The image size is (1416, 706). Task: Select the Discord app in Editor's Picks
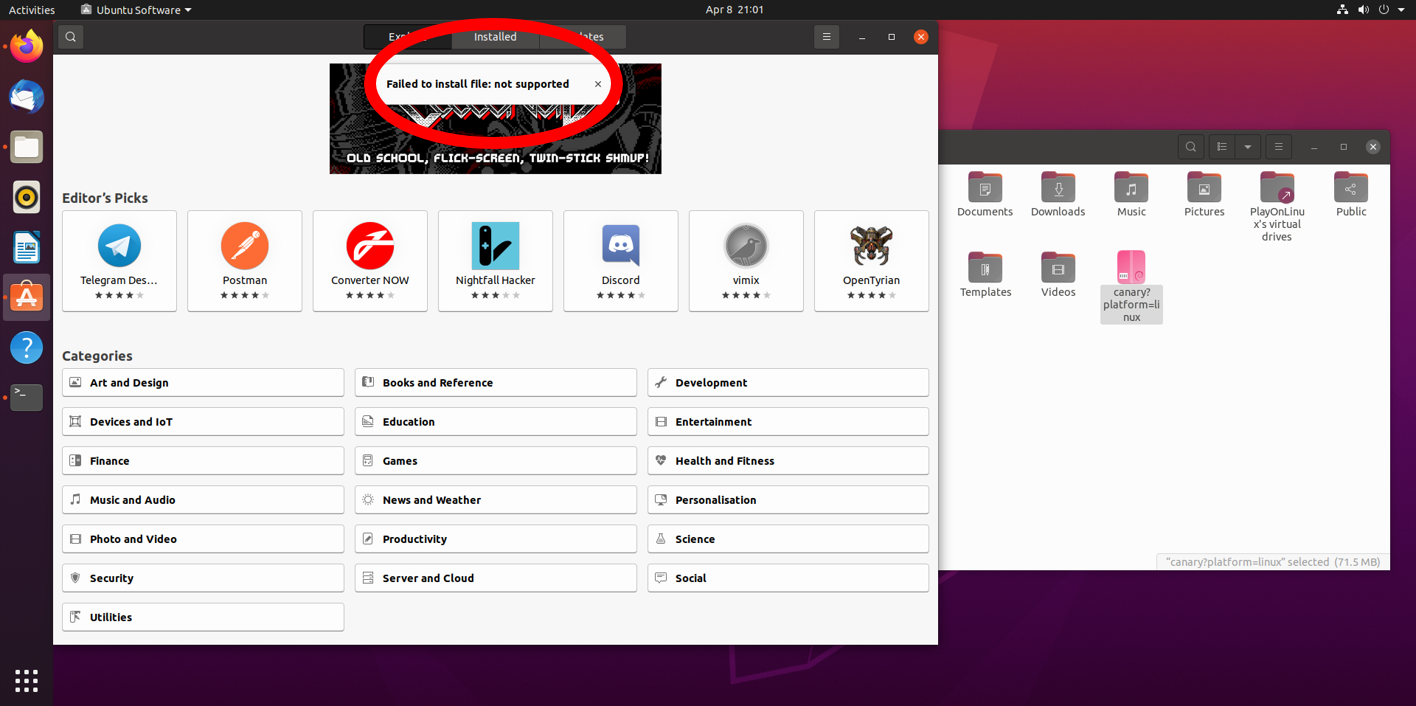(621, 260)
